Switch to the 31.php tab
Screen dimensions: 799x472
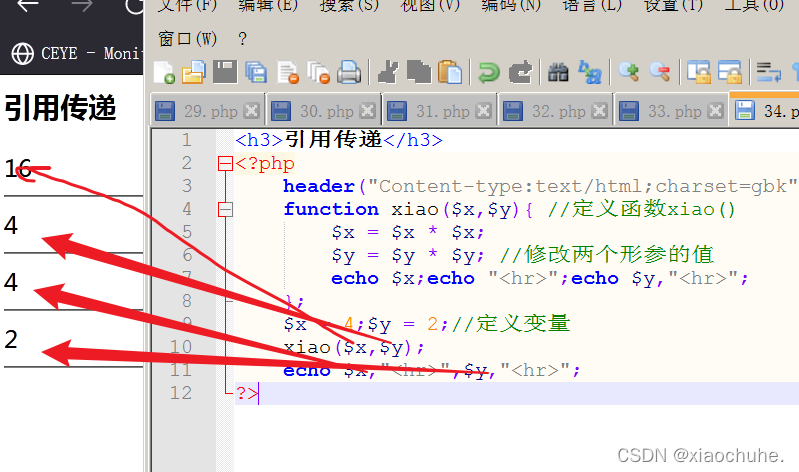(x=442, y=111)
